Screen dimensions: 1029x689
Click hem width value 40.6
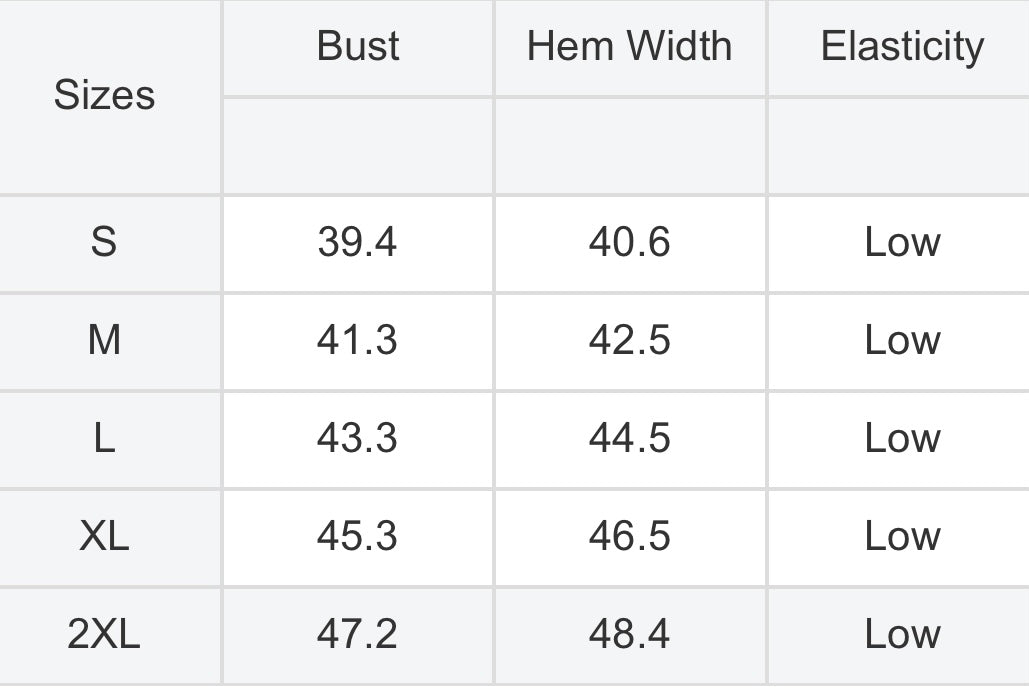[x=629, y=241]
